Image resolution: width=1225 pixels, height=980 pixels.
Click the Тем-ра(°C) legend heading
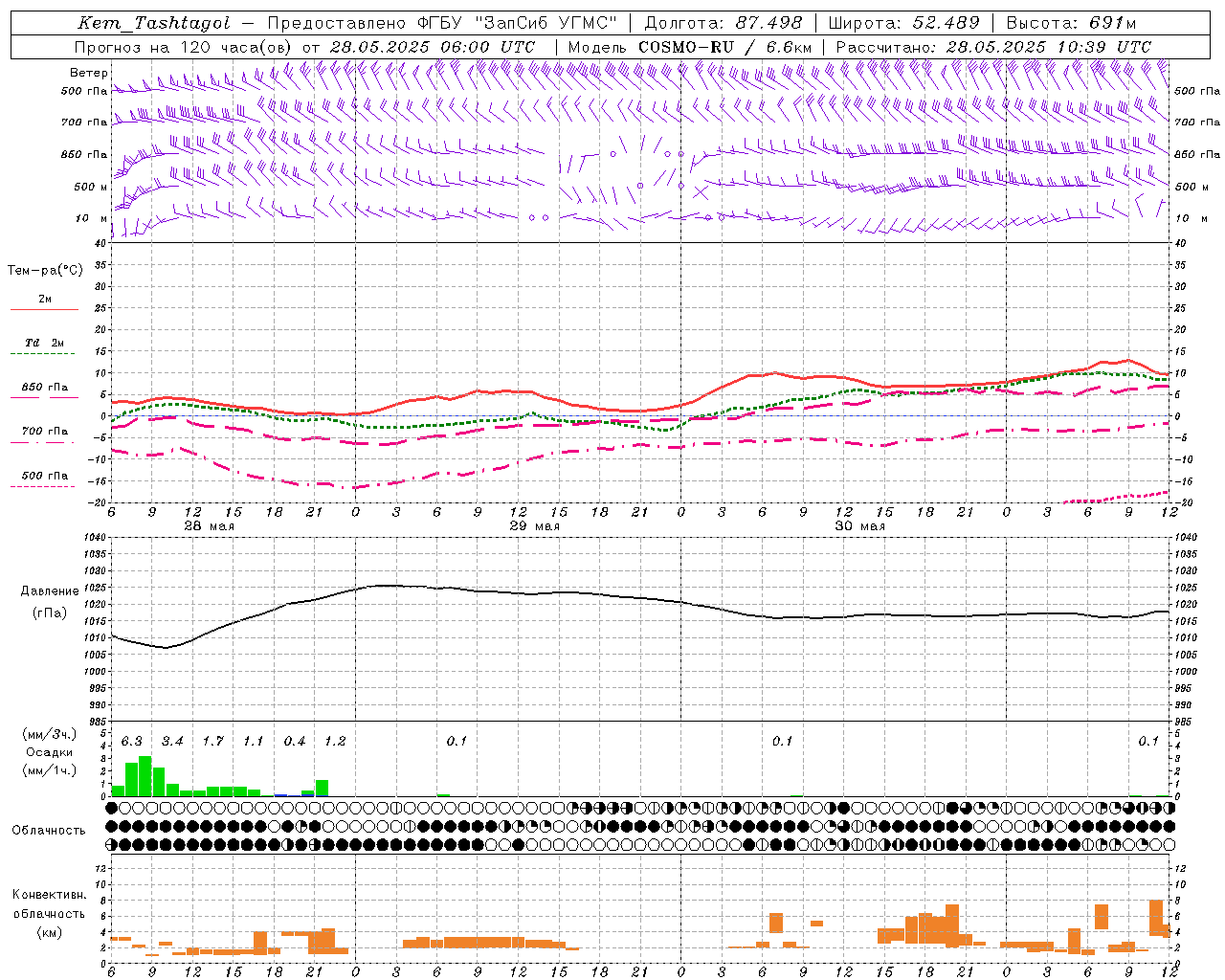click(45, 270)
